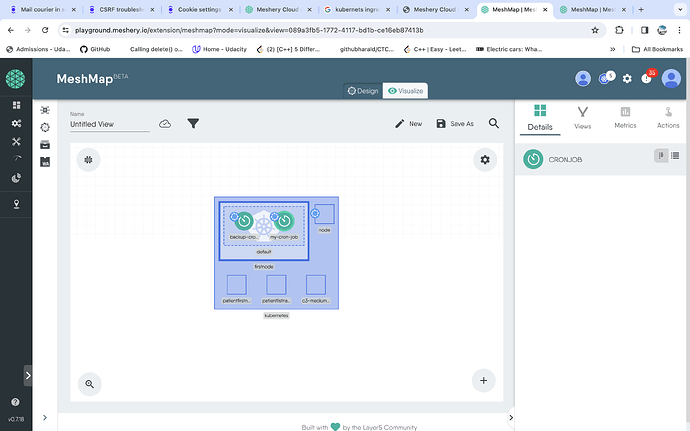Open Home - Udacity bookmark
This screenshot has width=690, height=431.
(220, 49)
